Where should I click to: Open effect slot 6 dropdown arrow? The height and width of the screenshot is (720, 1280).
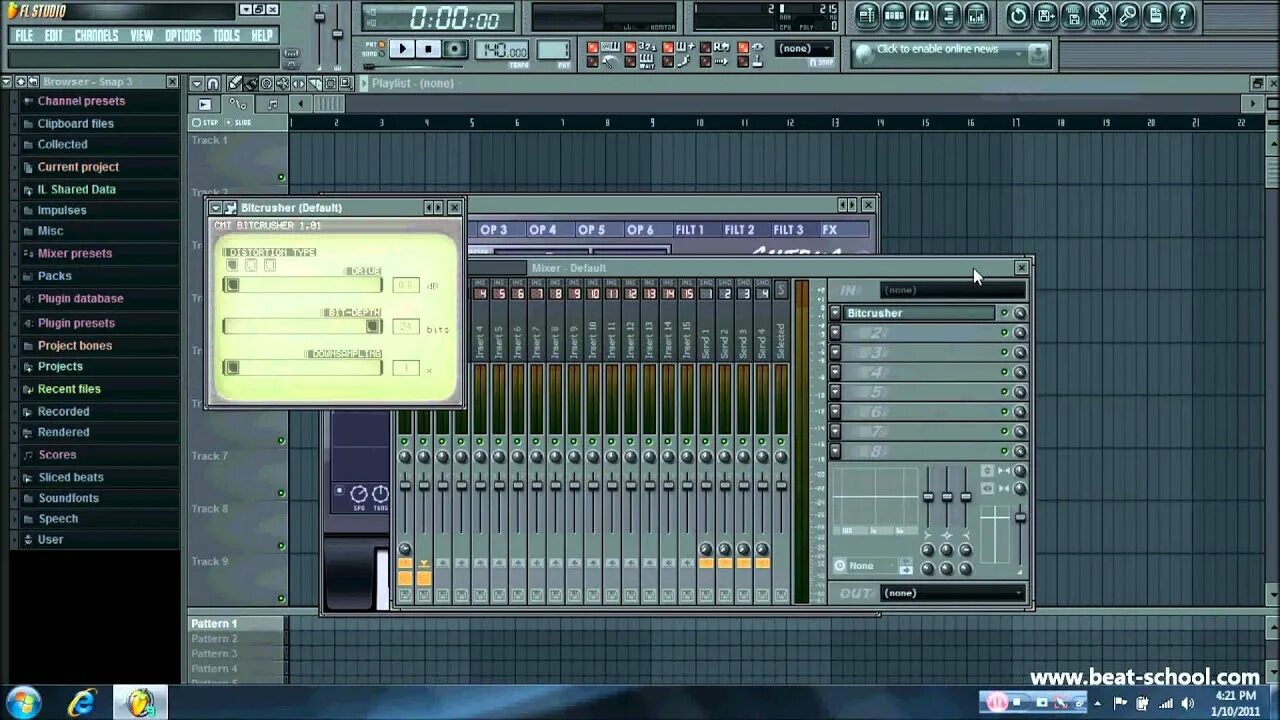(835, 412)
